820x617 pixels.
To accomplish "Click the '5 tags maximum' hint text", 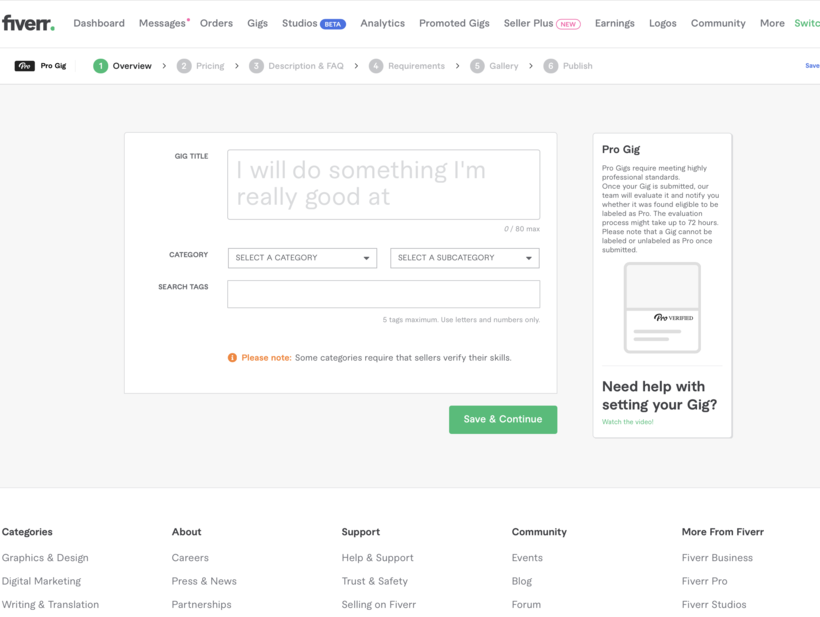I will pyautogui.click(x=461, y=319).
